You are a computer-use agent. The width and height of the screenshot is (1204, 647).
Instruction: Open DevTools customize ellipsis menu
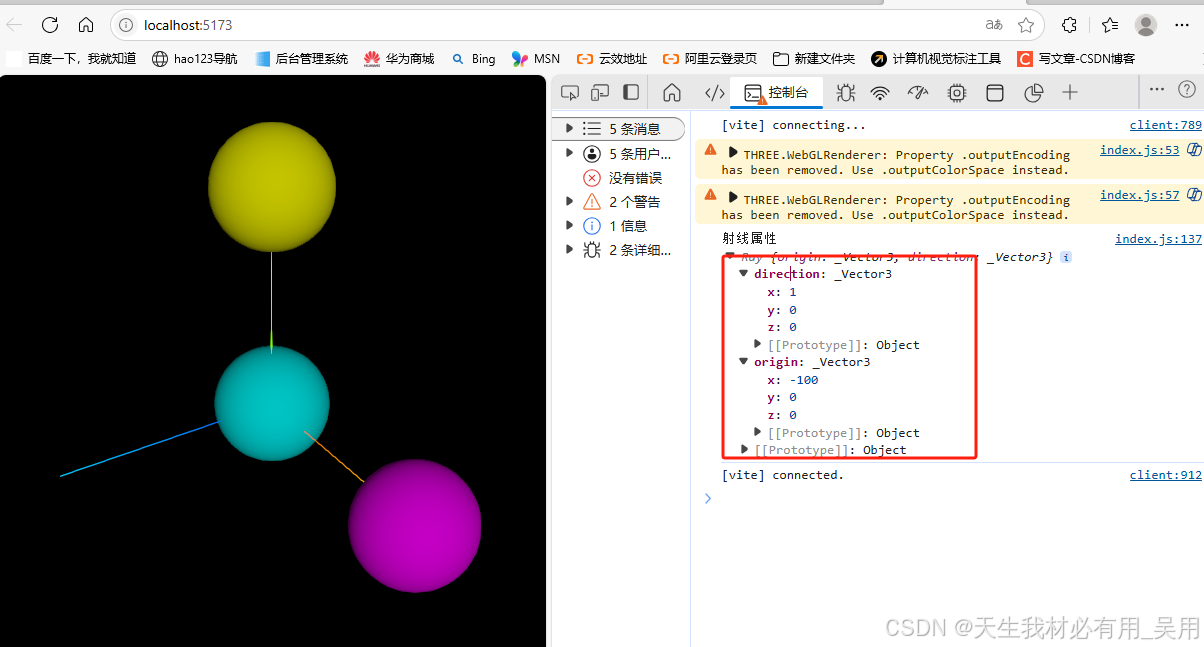coord(1157,89)
